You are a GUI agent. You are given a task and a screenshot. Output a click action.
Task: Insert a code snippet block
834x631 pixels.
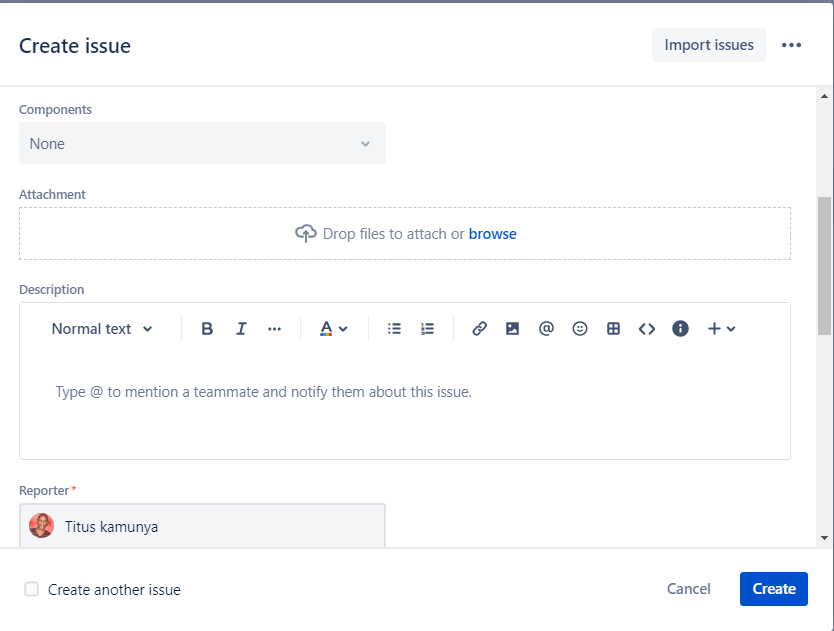click(647, 329)
